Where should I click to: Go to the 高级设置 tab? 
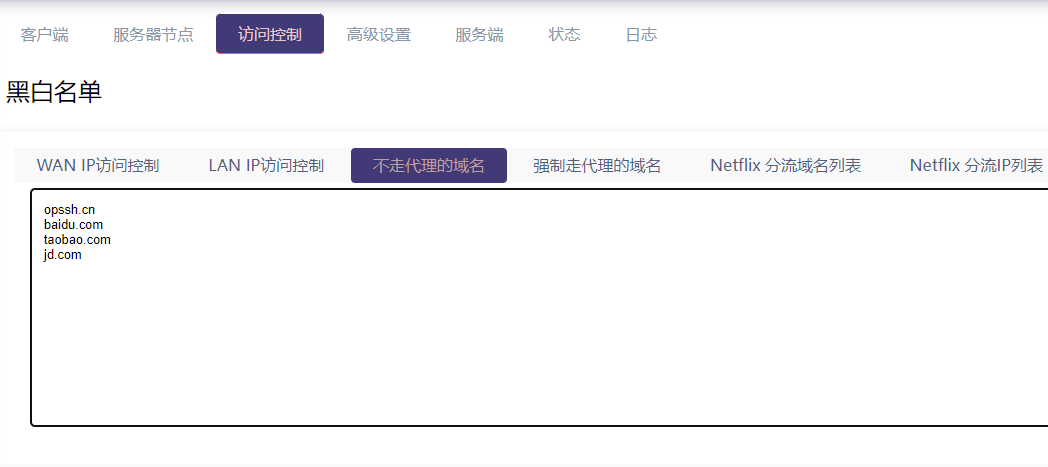click(378, 35)
